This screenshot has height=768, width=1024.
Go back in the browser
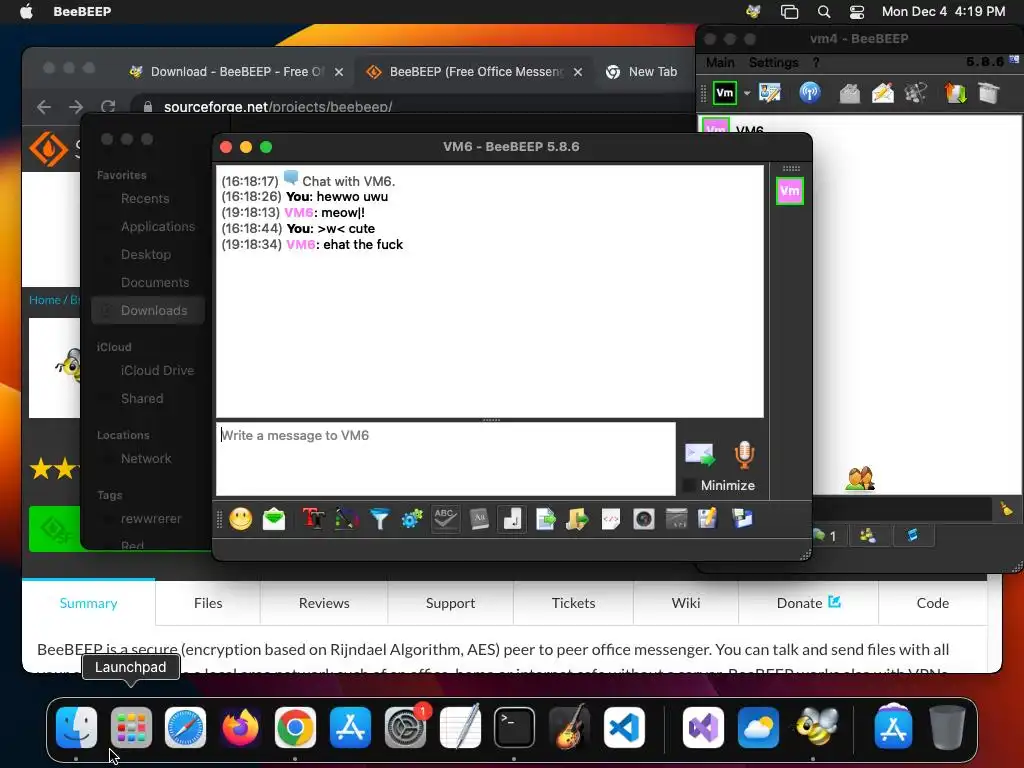tap(44, 106)
